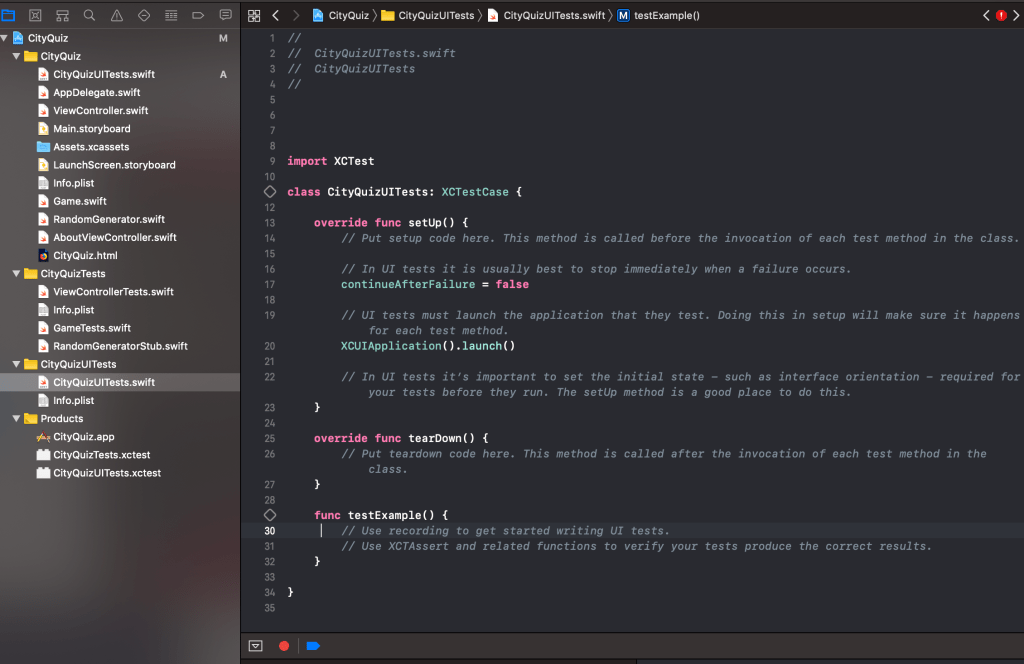Open the Find navigator search icon
Image resolution: width=1024 pixels, height=664 pixels.
coord(90,16)
